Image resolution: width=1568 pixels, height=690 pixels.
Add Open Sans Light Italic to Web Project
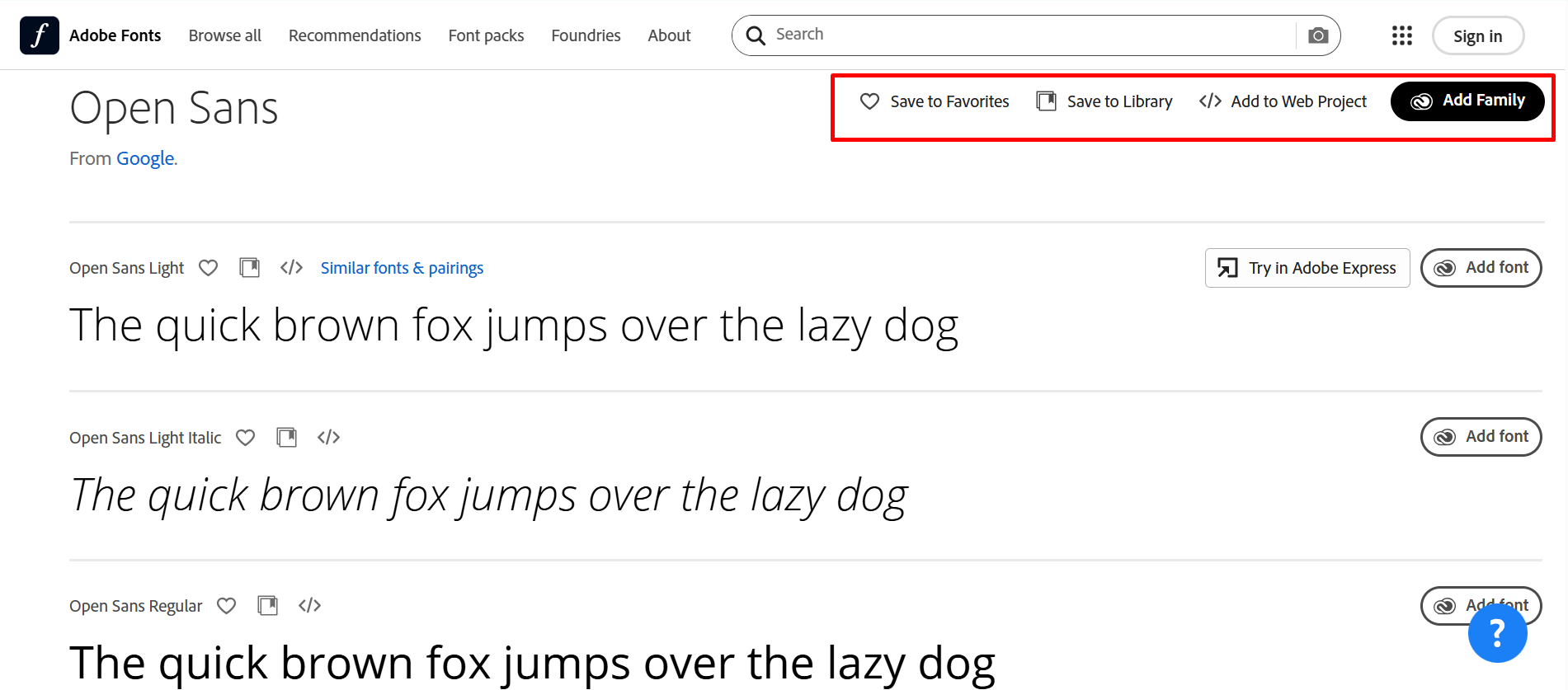tap(328, 437)
